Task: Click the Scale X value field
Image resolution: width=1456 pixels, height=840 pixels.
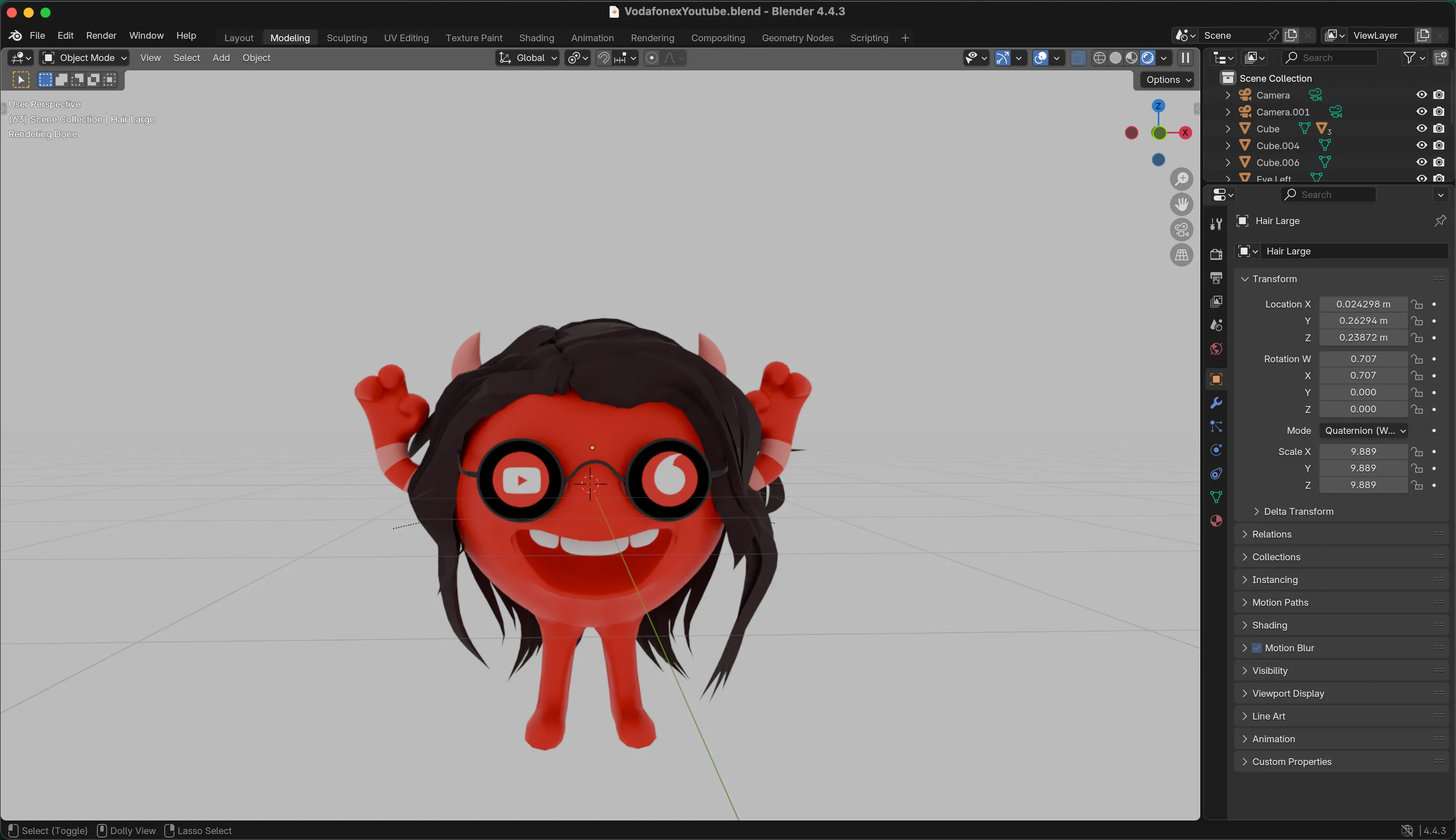Action: pyautogui.click(x=1363, y=452)
